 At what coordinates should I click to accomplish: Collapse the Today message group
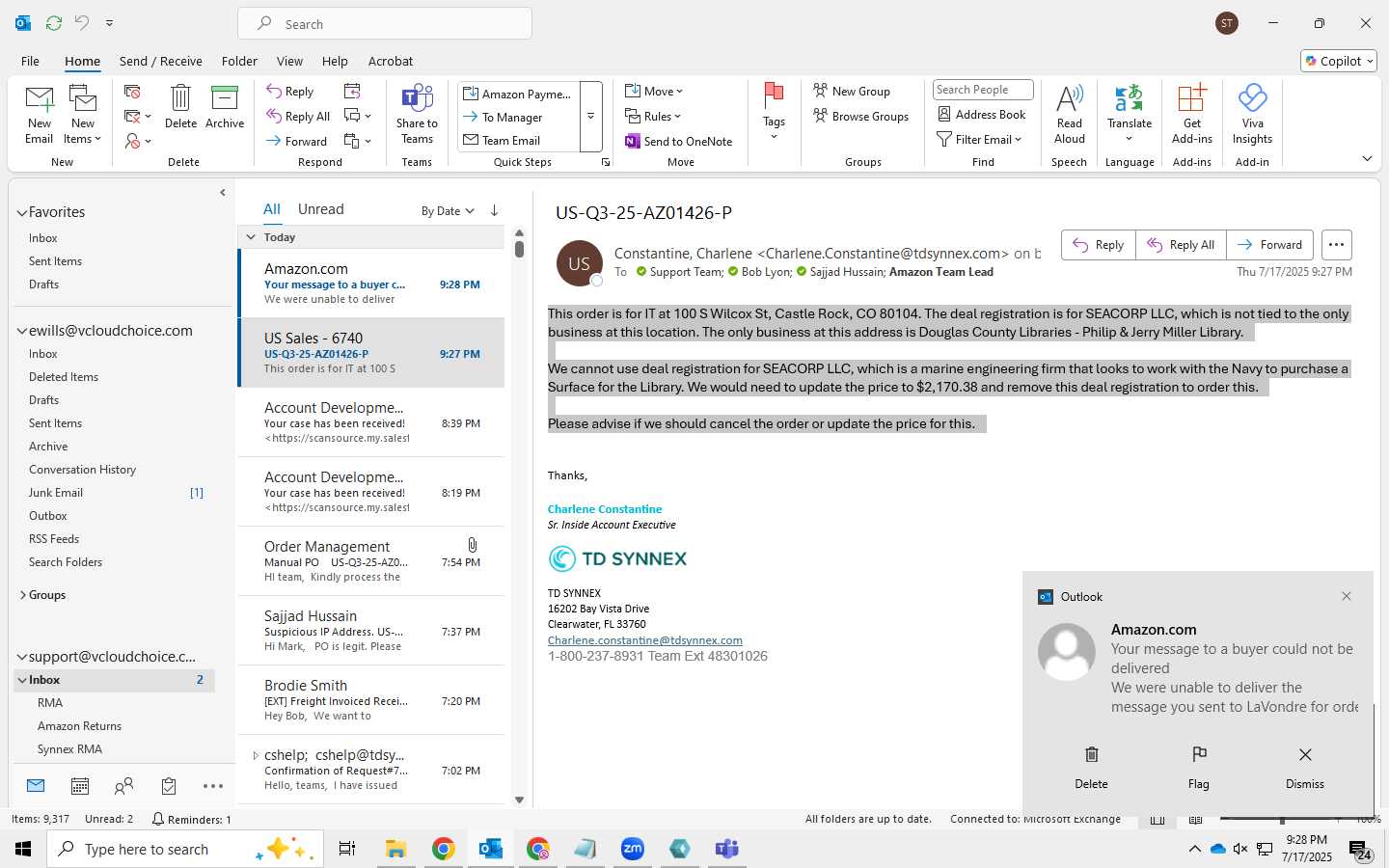[251, 237]
